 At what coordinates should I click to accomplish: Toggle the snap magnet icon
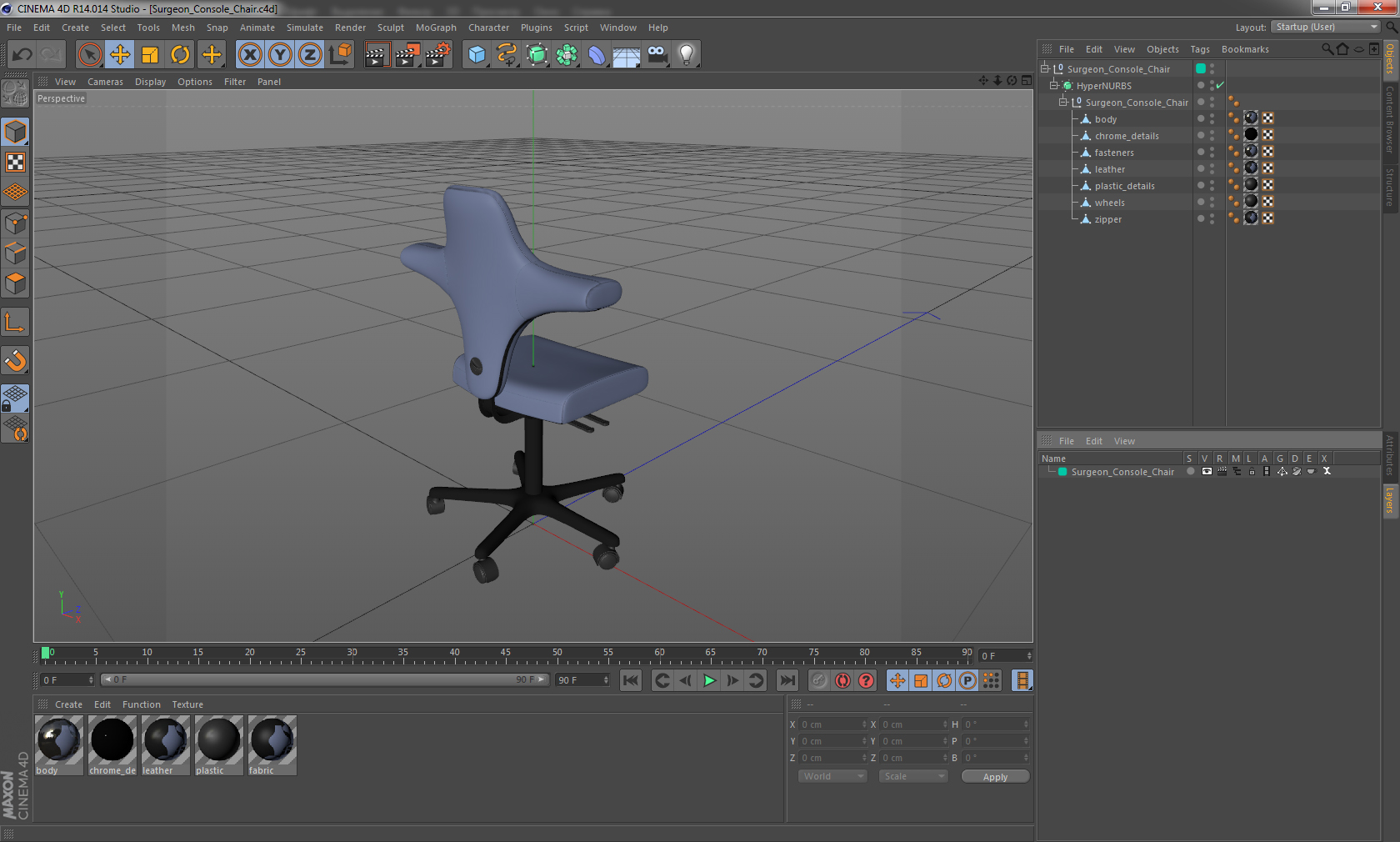pos(16,361)
